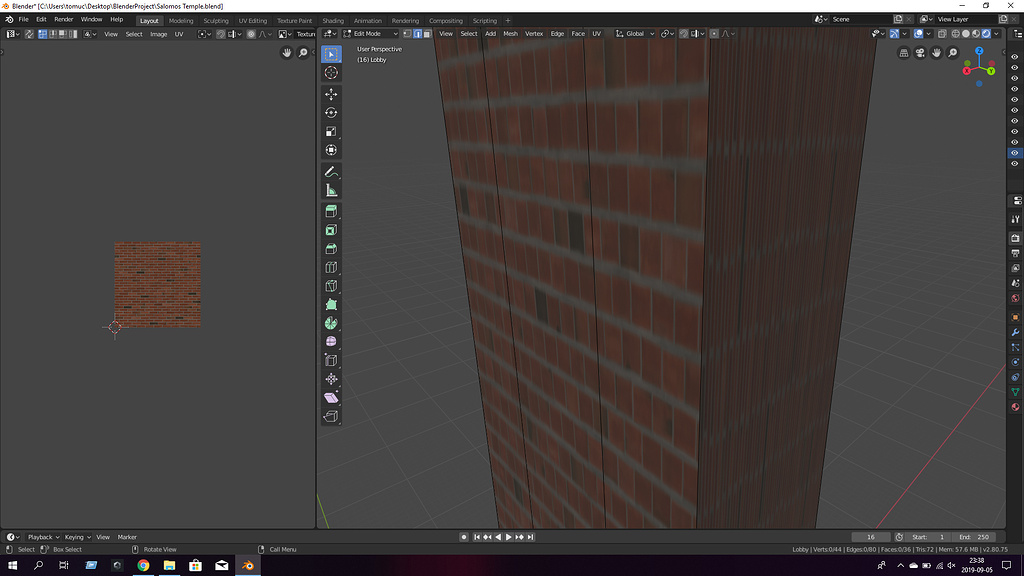
Task: Toggle X-ray display mode
Action: coord(942,34)
